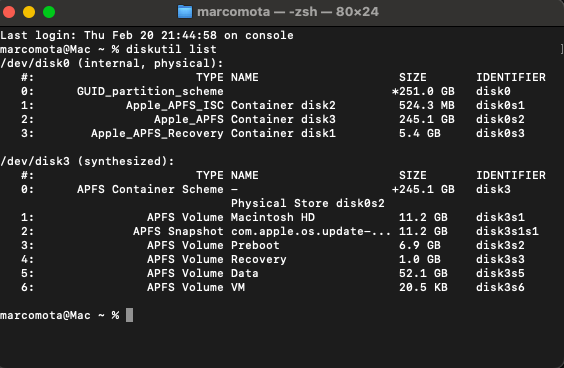Click the 'Recovery' volume name

coord(259,260)
